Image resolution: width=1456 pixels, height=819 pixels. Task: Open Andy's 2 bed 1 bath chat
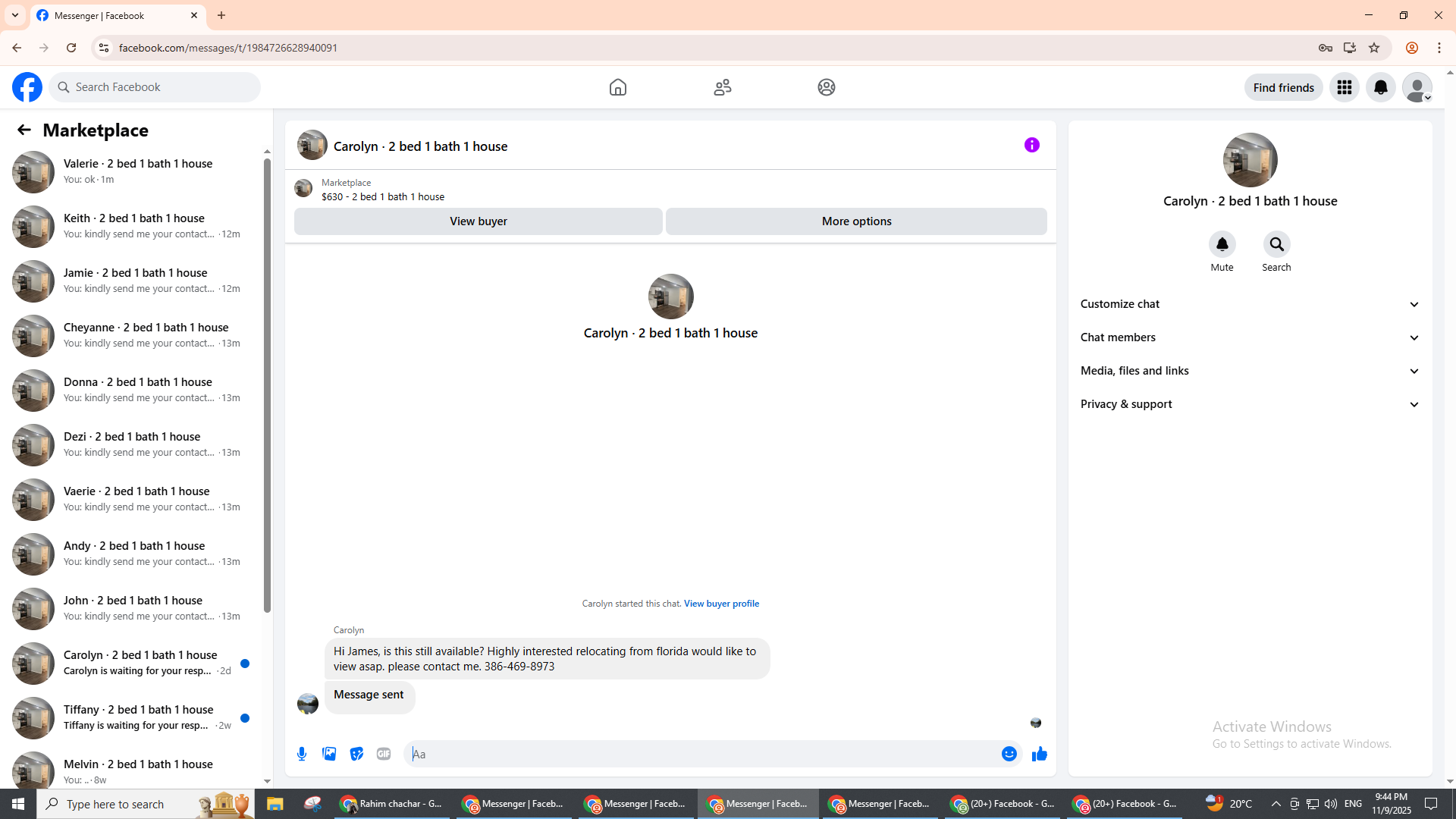click(x=132, y=554)
